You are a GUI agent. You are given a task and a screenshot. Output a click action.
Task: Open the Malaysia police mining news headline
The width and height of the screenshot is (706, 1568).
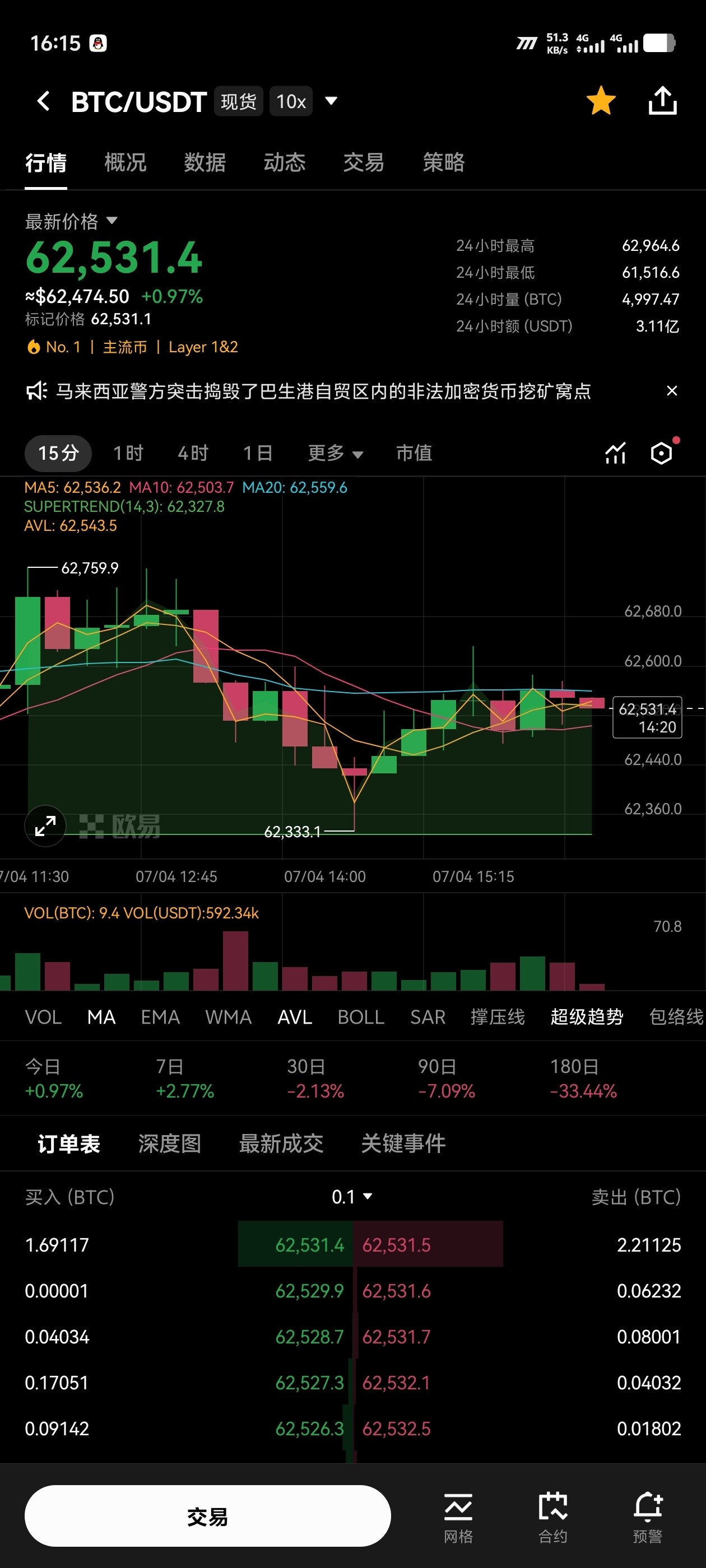(323, 391)
